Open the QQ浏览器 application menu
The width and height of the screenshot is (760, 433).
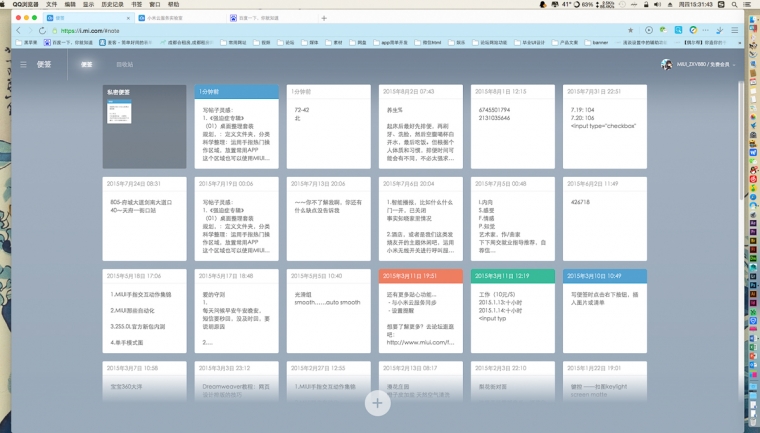[x=25, y=4]
